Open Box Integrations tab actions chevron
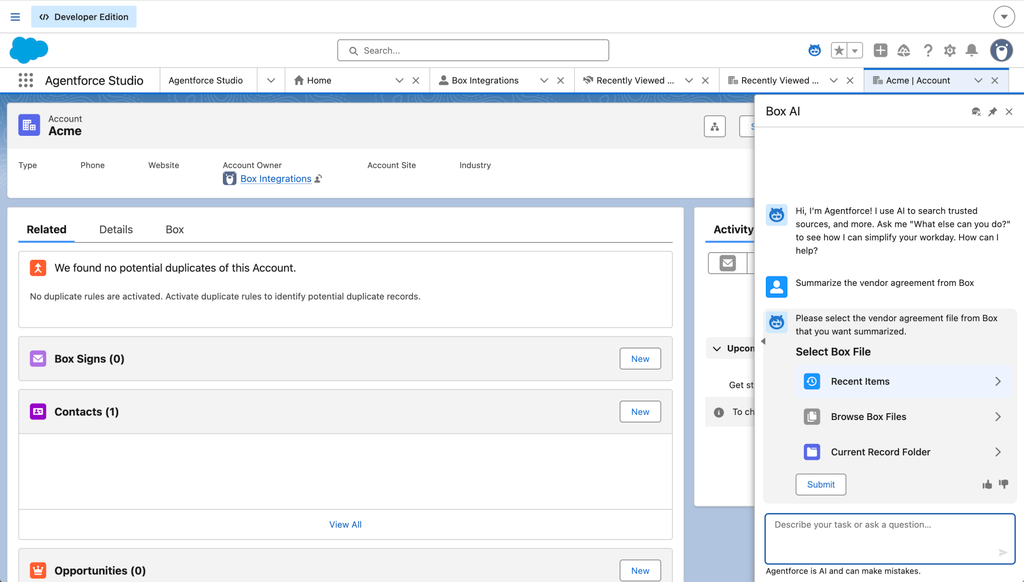Screen dimensions: 1024x582 pyautogui.click(x=544, y=80)
